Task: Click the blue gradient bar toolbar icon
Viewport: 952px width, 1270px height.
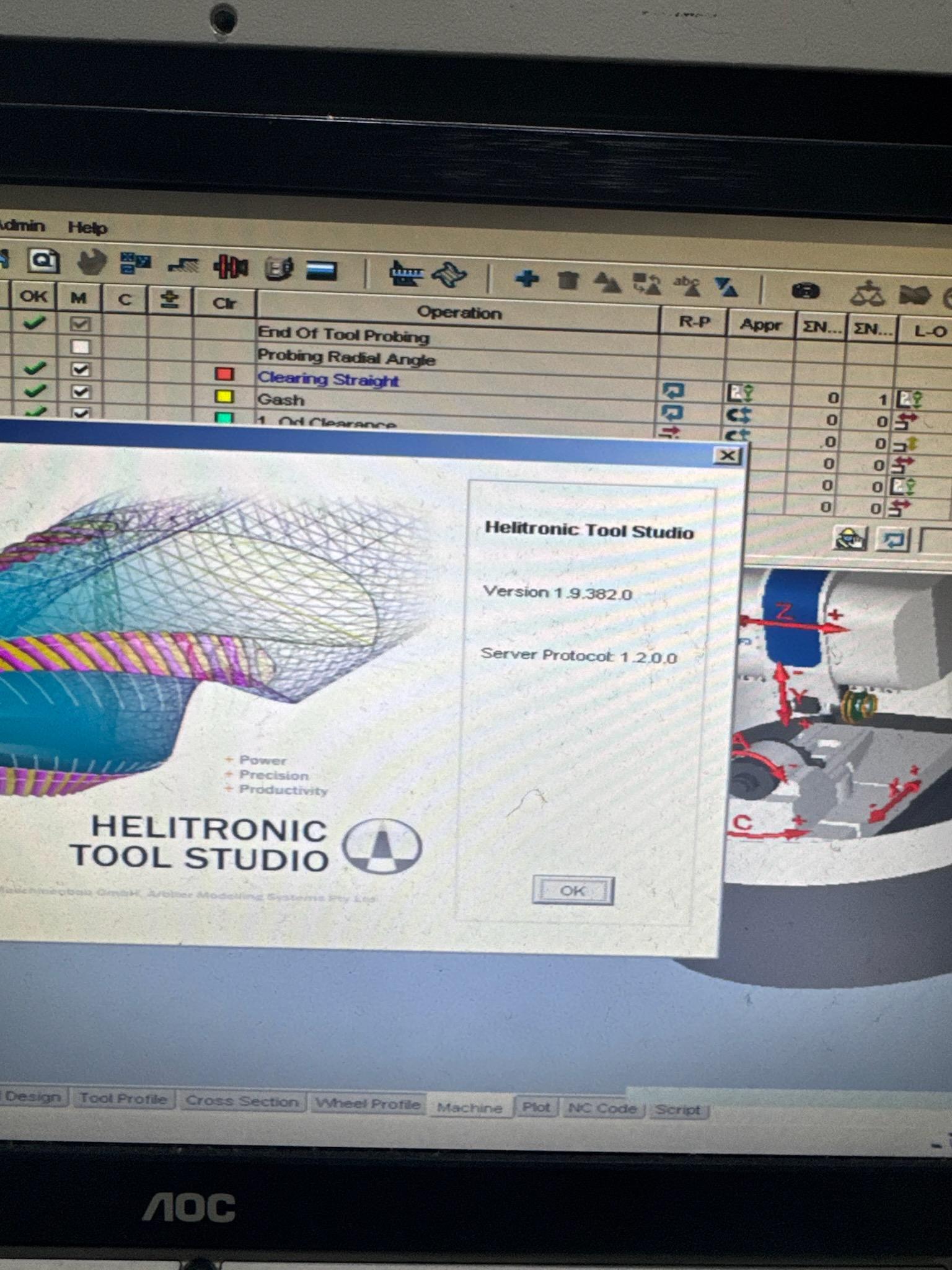Action: 322,271
